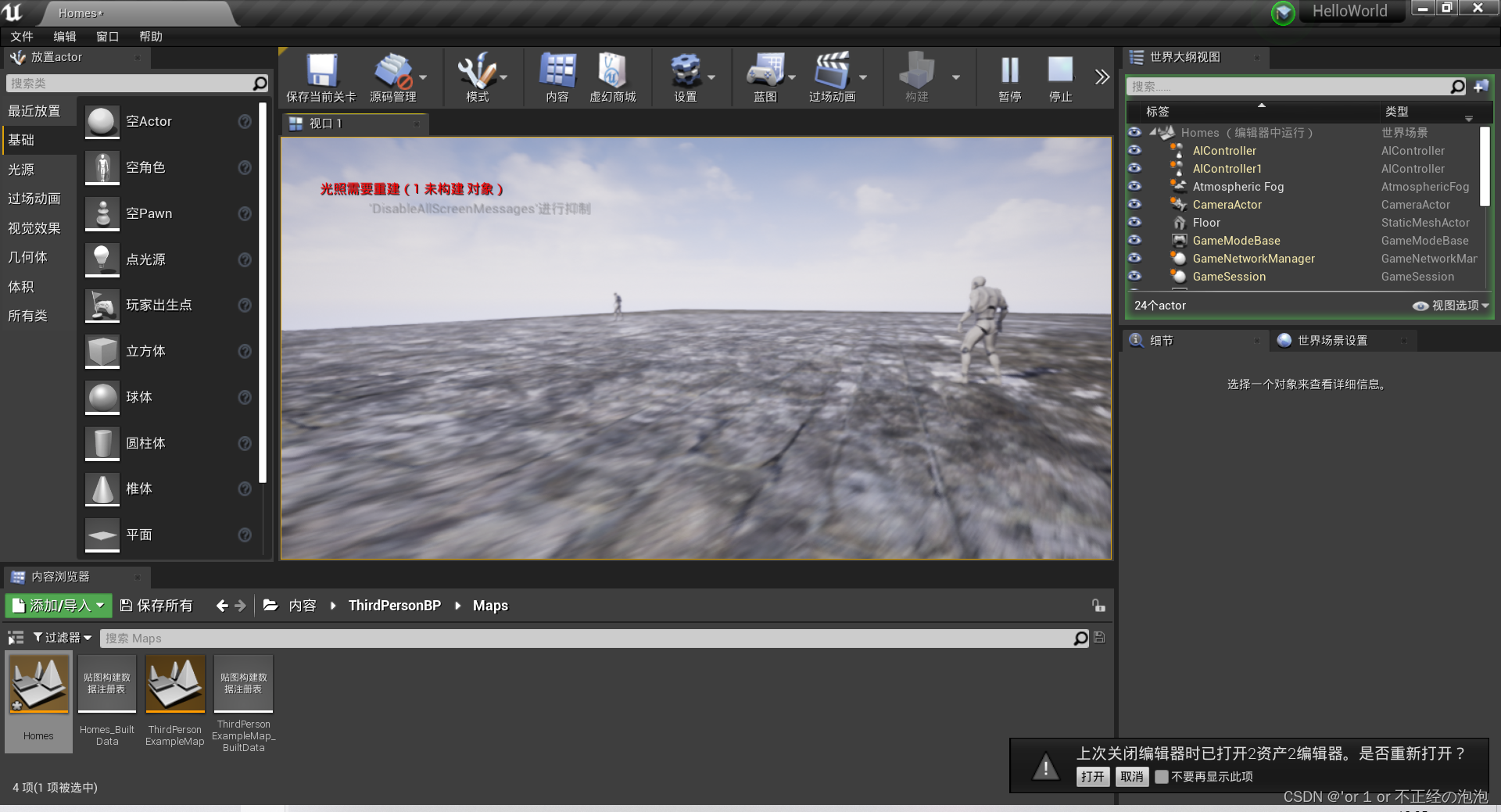The width and height of the screenshot is (1501, 812).
Task: Toggle visibility of Floor actor
Action: pyautogui.click(x=1134, y=223)
